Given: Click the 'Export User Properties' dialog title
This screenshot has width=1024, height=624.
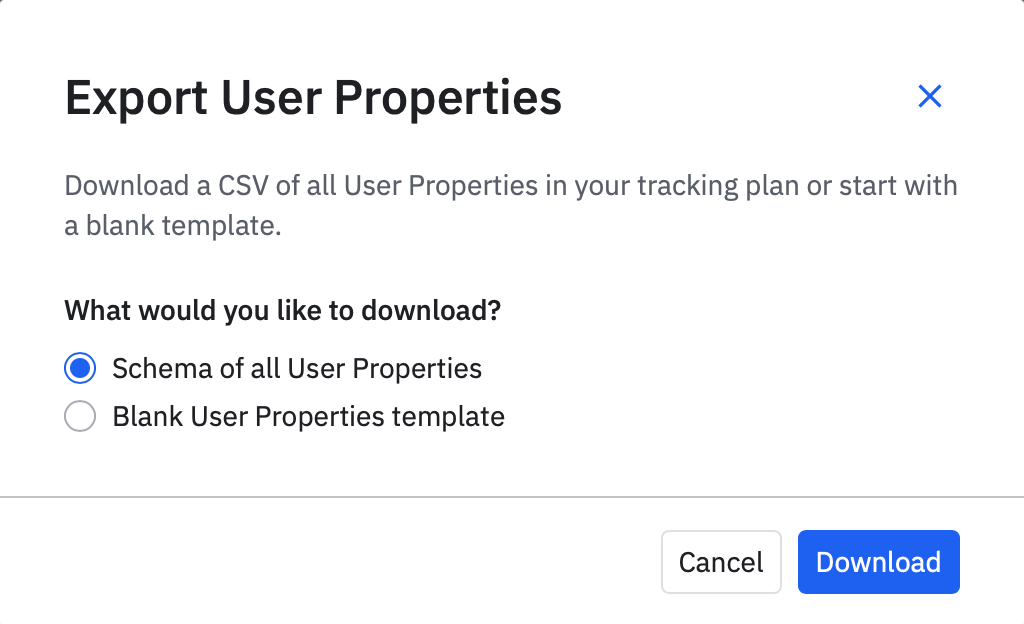Looking at the screenshot, I should 313,99.
